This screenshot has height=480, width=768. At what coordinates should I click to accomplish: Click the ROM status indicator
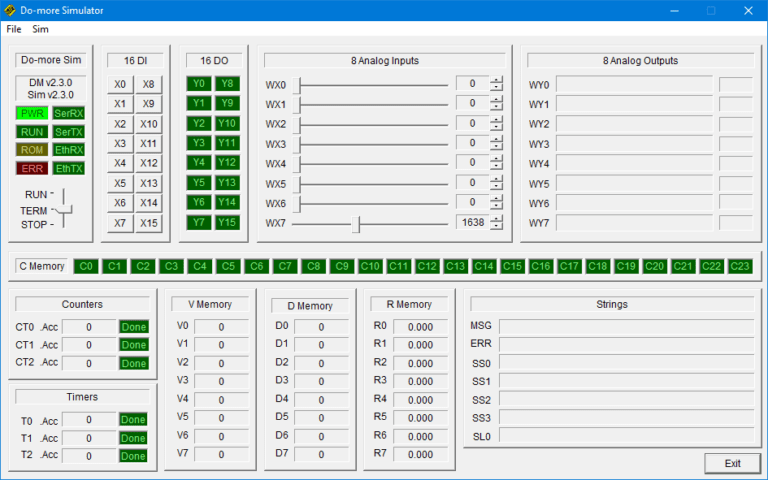[x=32, y=150]
